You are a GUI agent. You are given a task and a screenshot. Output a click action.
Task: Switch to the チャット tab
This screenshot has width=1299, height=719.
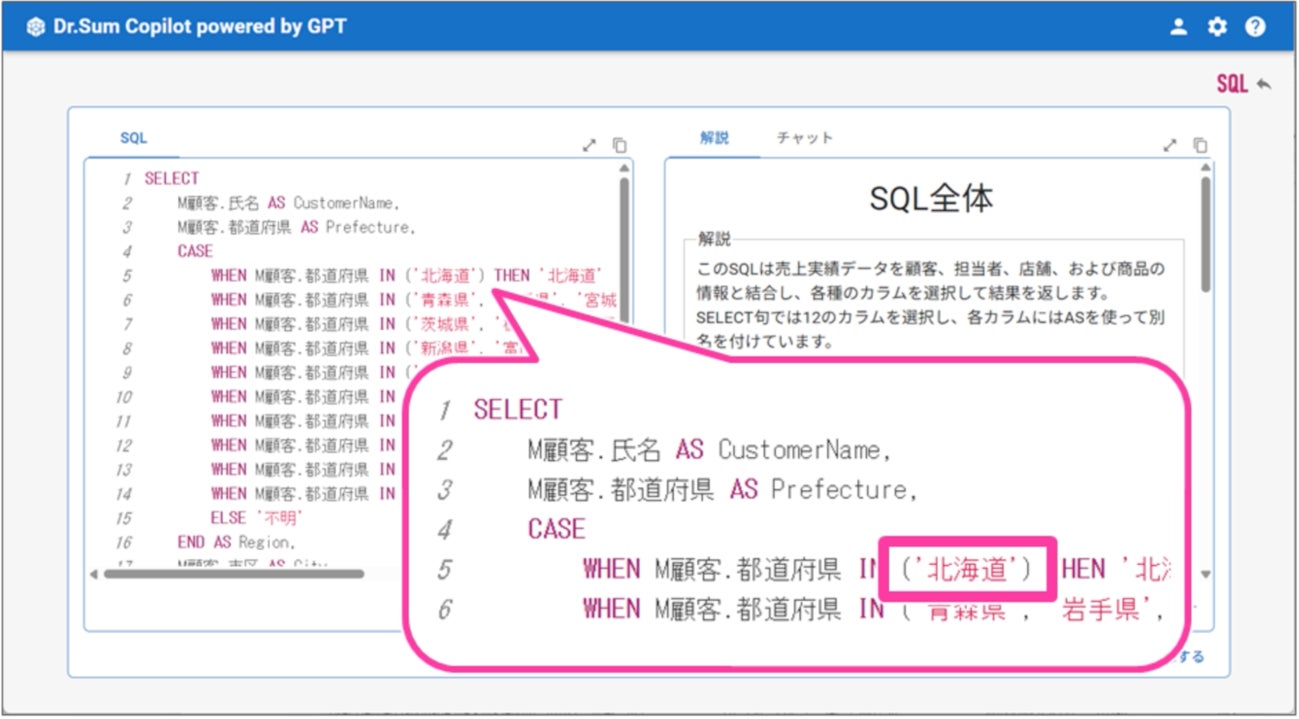click(x=805, y=139)
